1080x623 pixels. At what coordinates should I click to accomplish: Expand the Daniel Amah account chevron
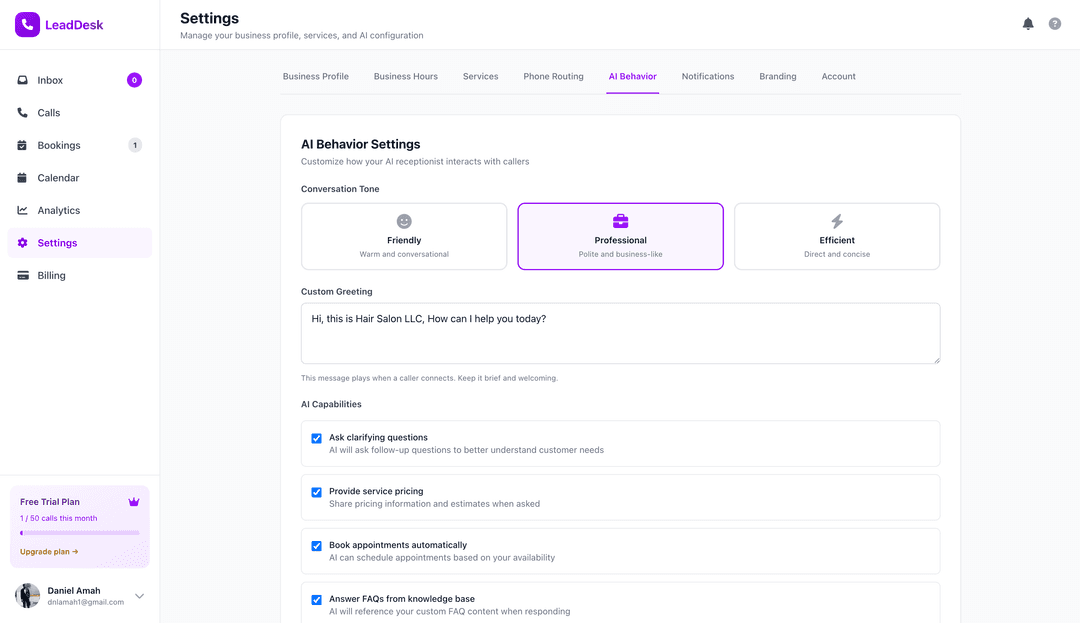139,596
